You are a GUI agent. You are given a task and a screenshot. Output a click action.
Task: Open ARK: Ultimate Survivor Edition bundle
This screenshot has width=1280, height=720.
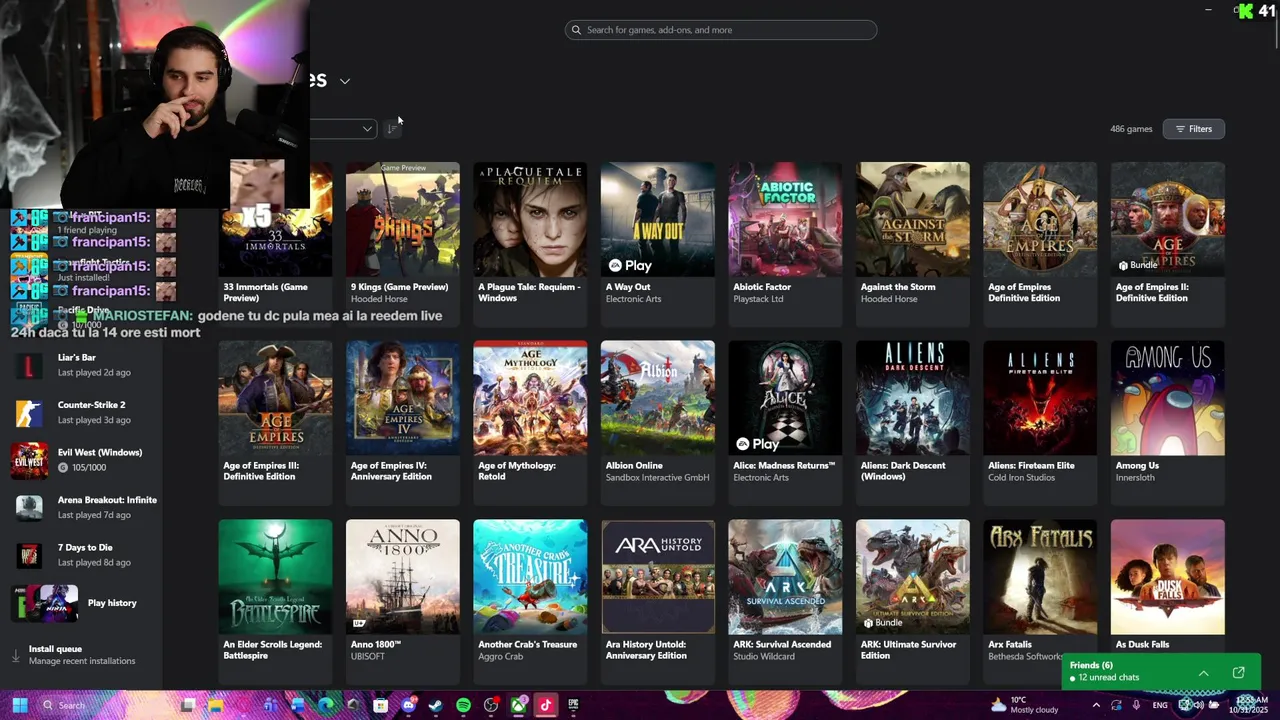pos(912,577)
